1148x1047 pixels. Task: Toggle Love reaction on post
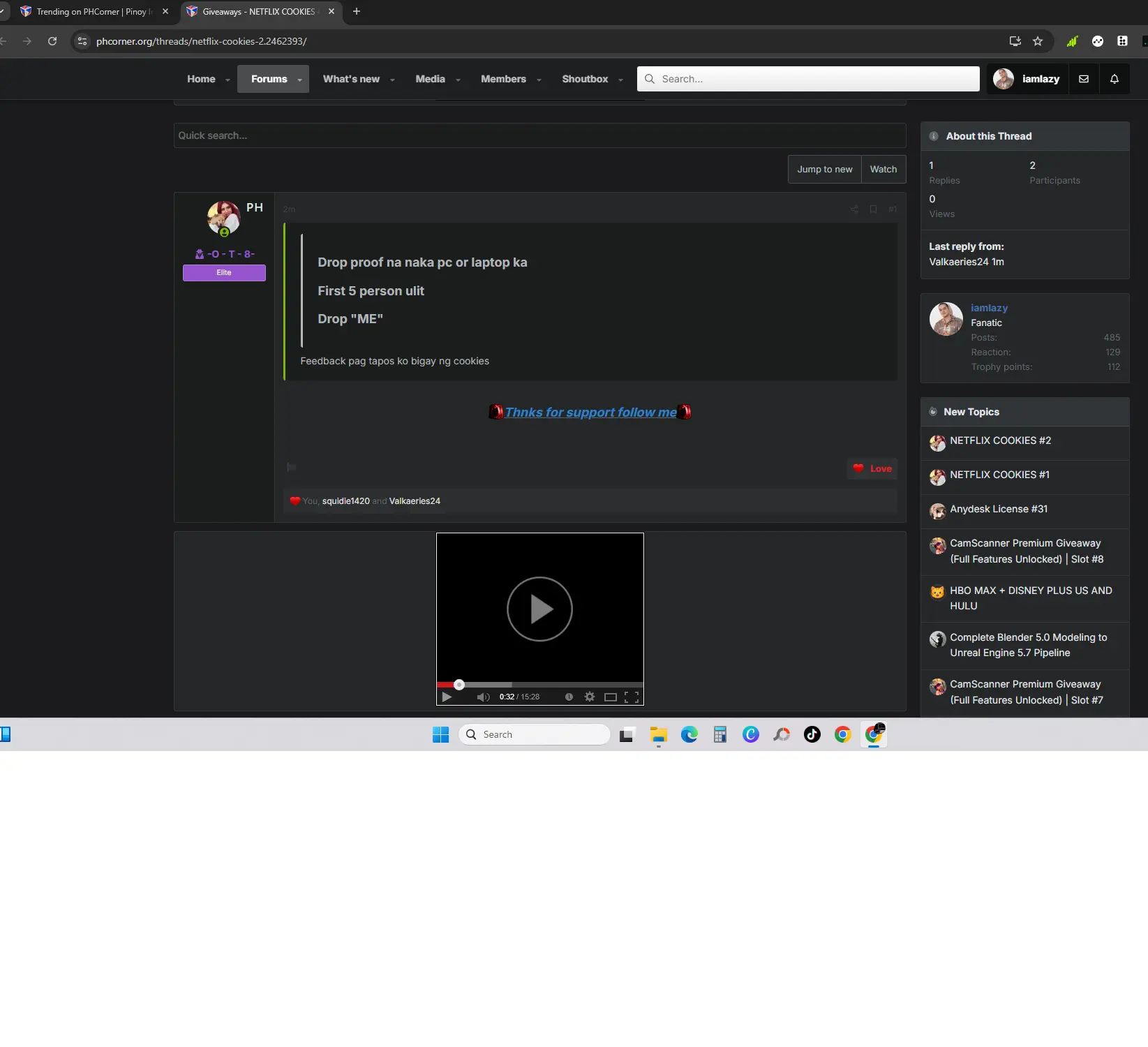tap(872, 468)
